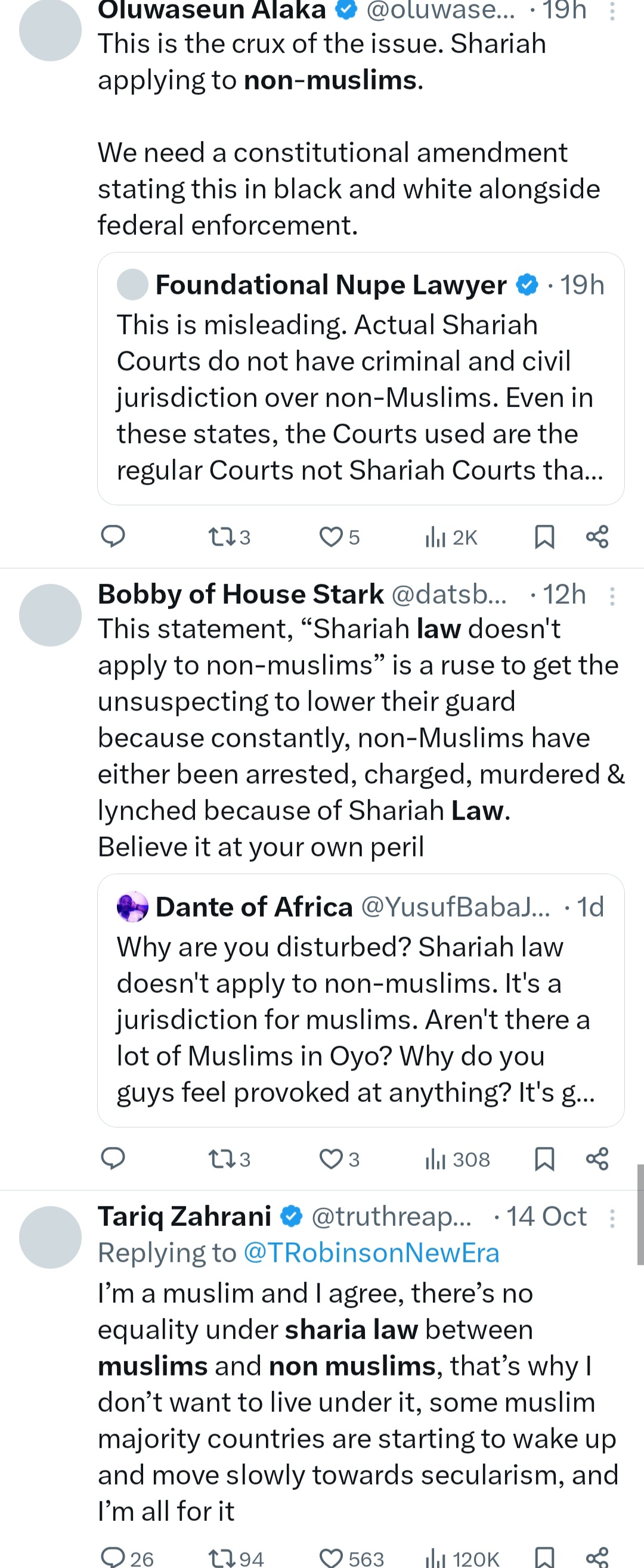Open the @TRobinsonNewEra profile link
The image size is (644, 1568).
(x=371, y=1253)
